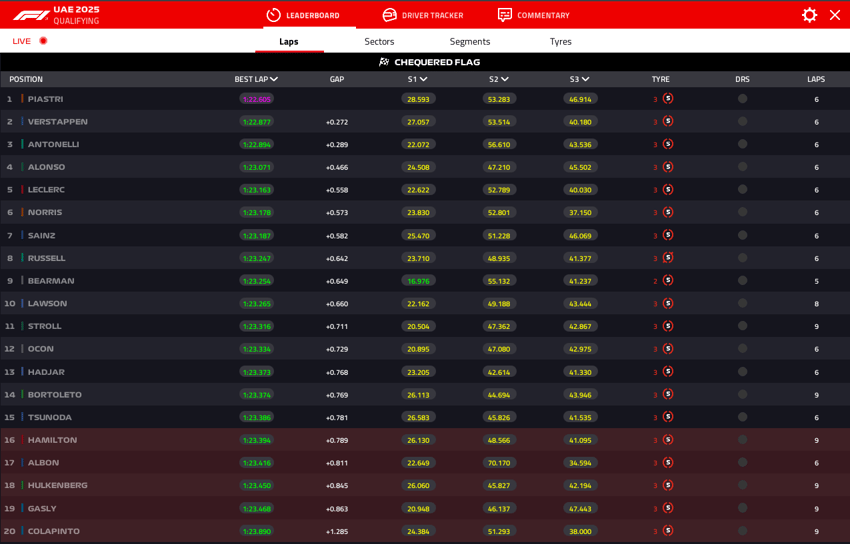Click Ocon's soft tyre icon
Viewport: 850px width, 544px height.
pos(668,349)
